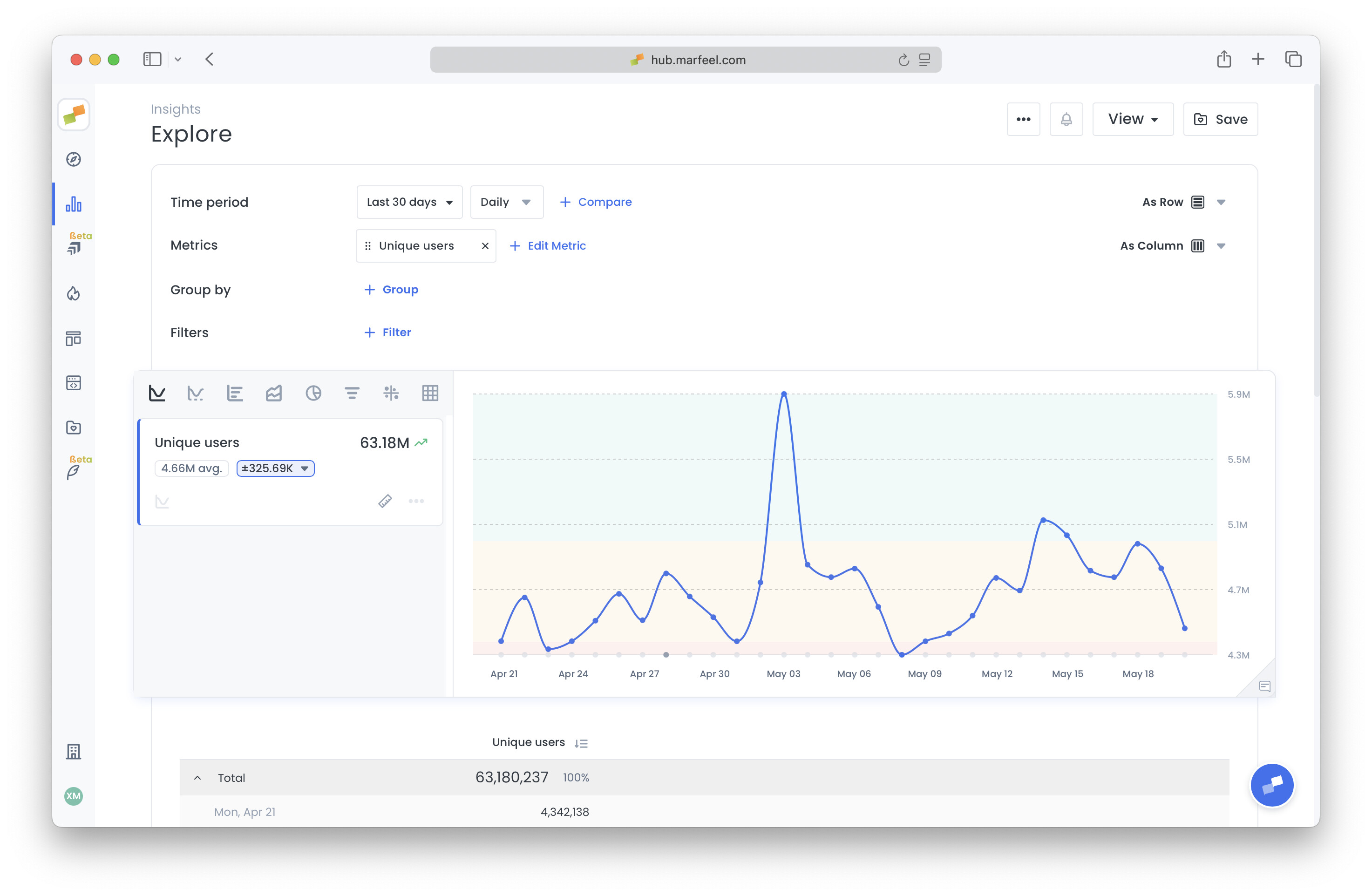Select the horizontal bar chart icon
This screenshot has width=1372, height=896.
[x=235, y=393]
